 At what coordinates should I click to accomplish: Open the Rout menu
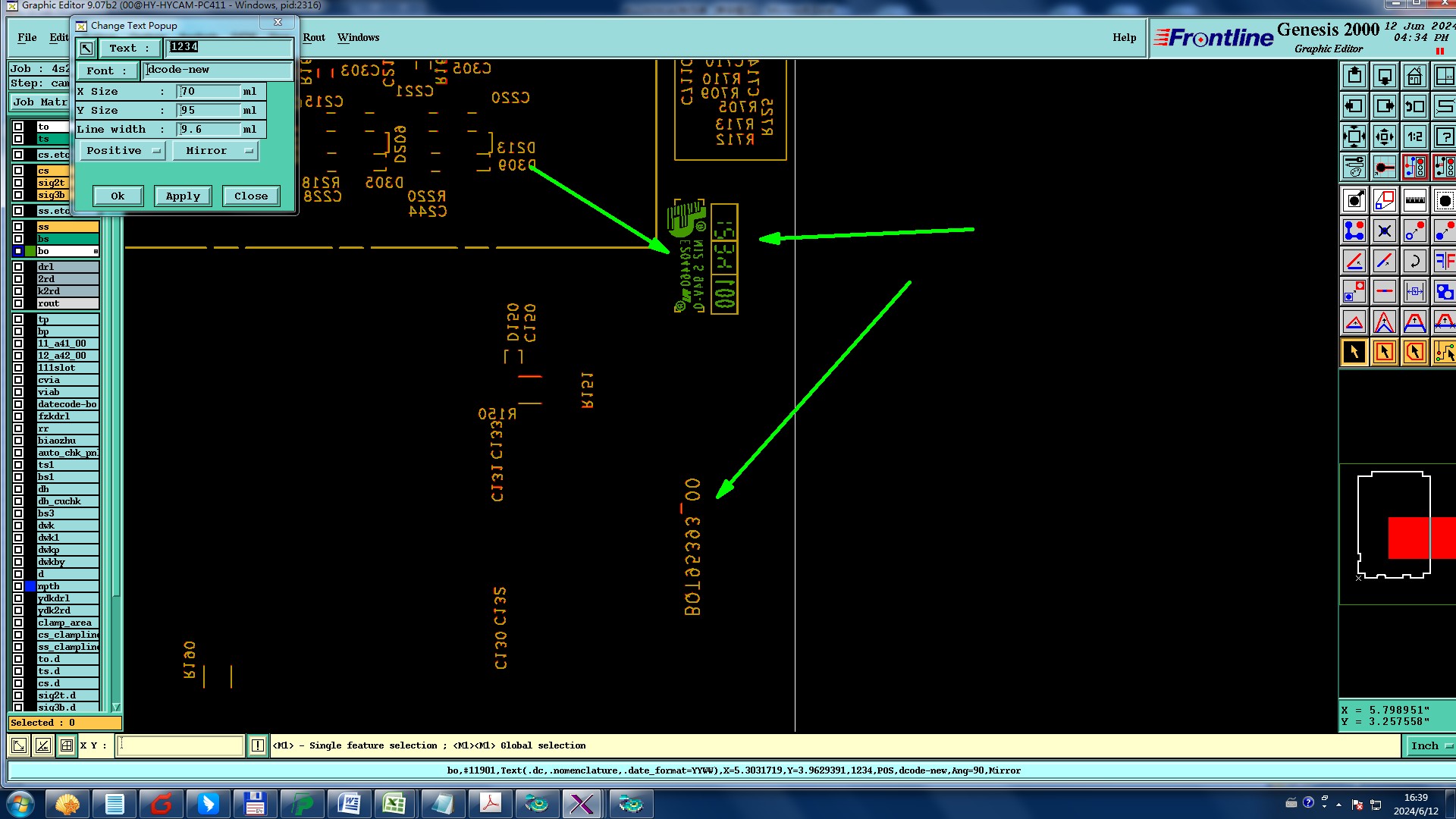(x=314, y=37)
